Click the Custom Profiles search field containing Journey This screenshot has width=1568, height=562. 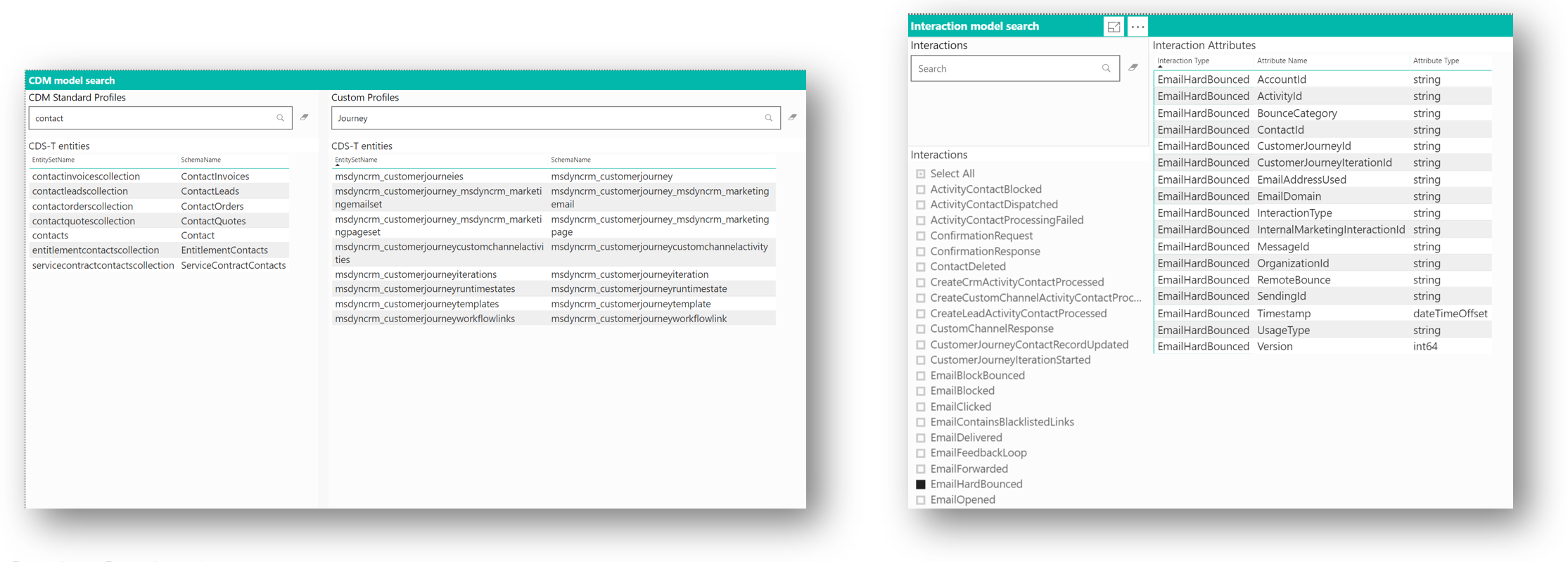coord(556,118)
